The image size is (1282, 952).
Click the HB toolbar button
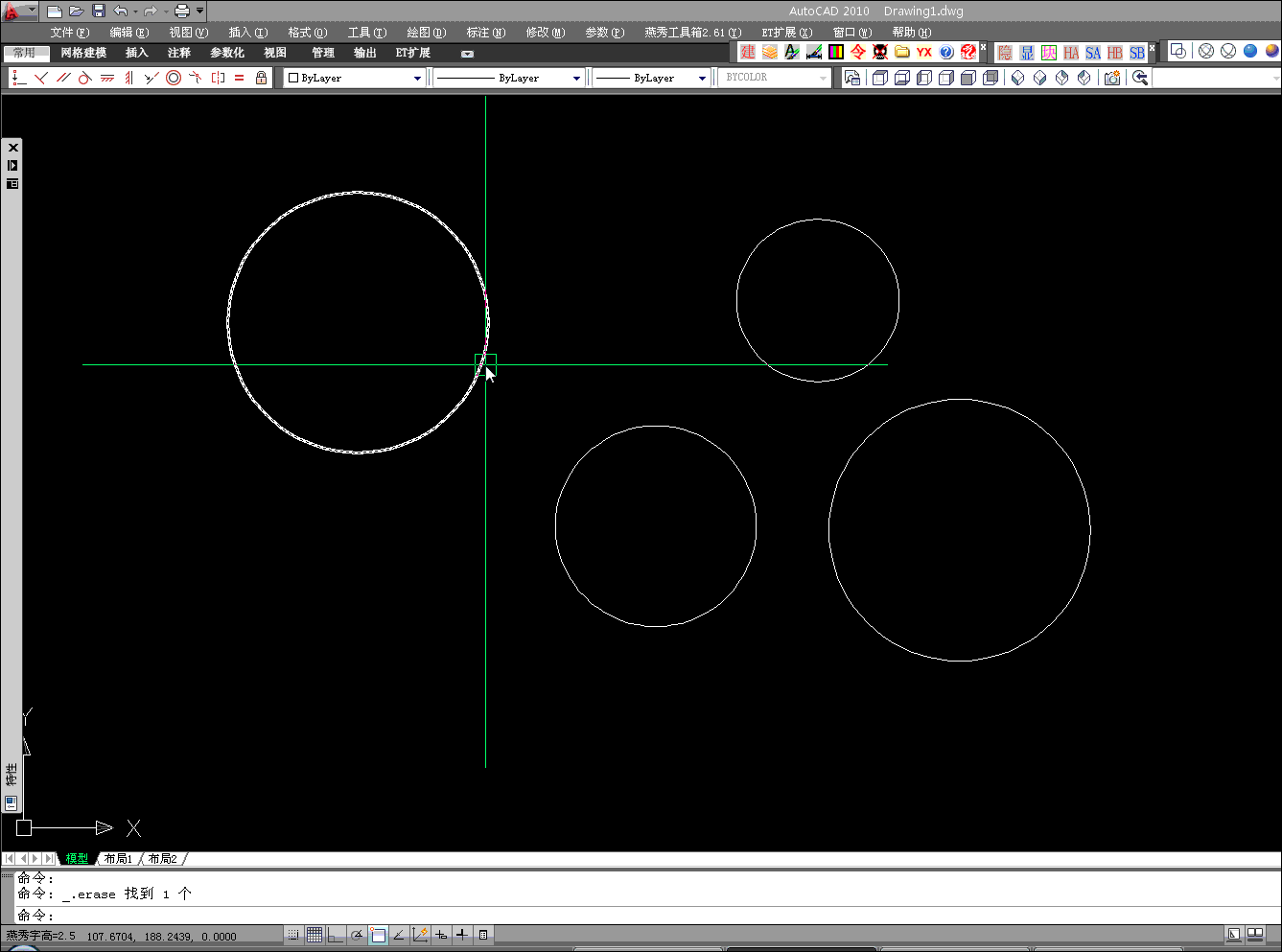1115,53
